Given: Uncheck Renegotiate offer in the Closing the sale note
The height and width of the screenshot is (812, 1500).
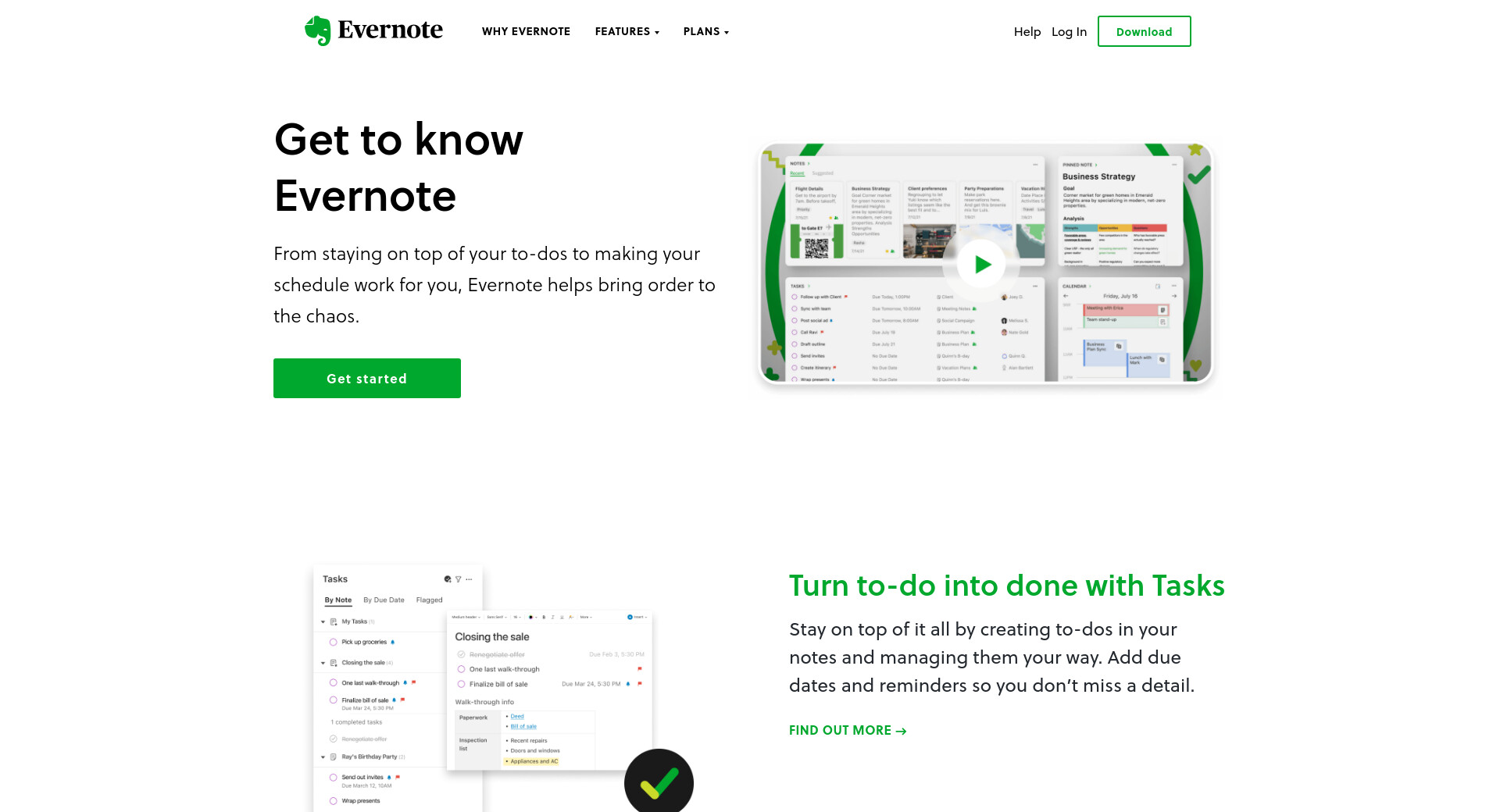Looking at the screenshot, I should (461, 654).
